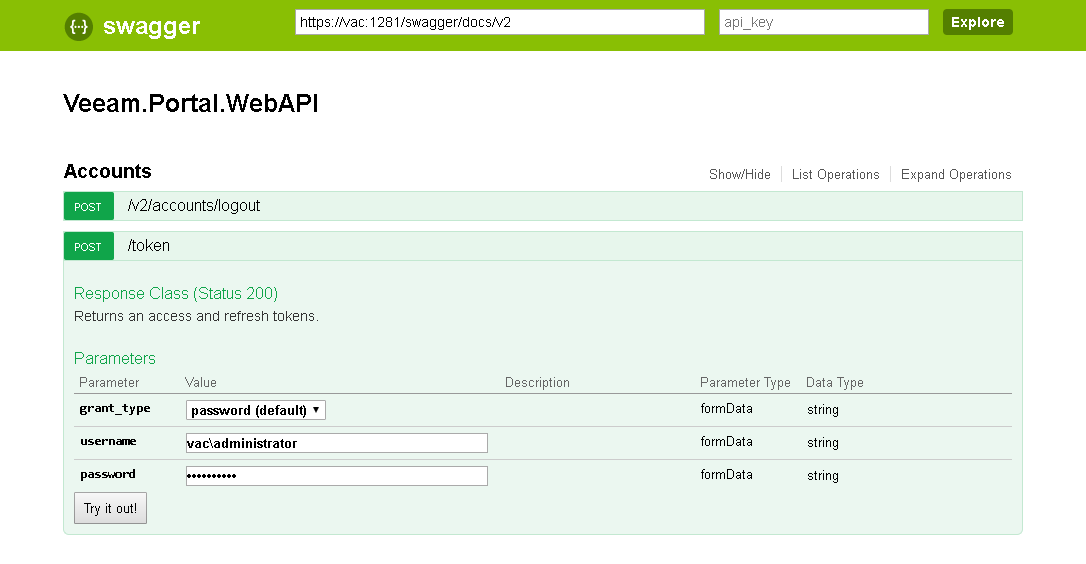
Task: Click 'Value' column header
Action: tap(201, 382)
